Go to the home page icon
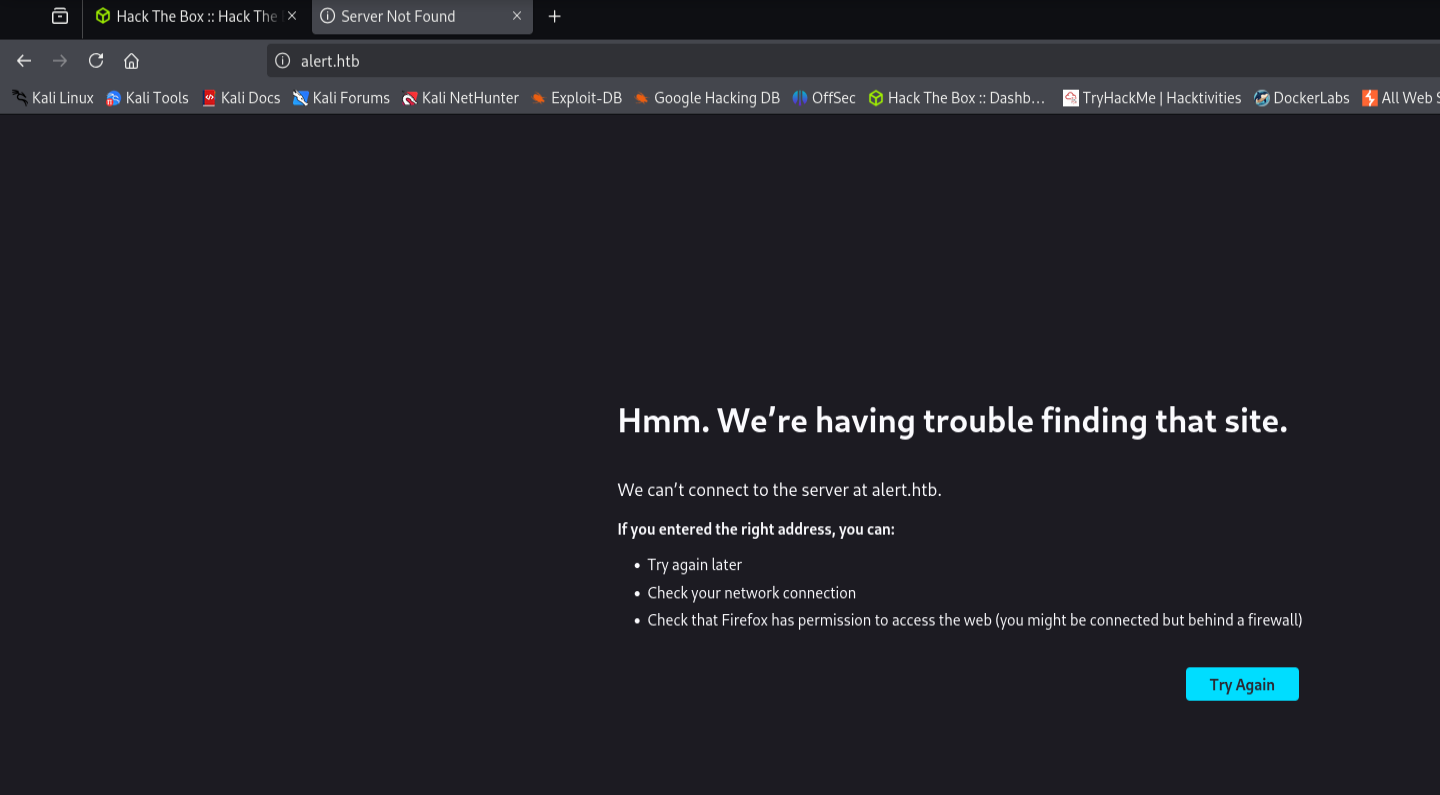Screen dimensions: 1440x795 pyautogui.click(x=131, y=61)
